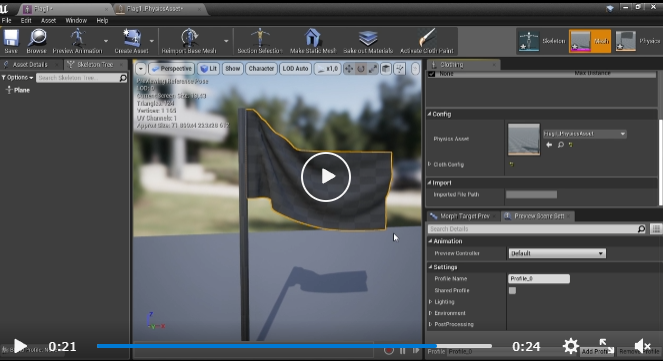Select the Plane bone in tree
The height and width of the screenshot is (361, 663).
(18, 90)
